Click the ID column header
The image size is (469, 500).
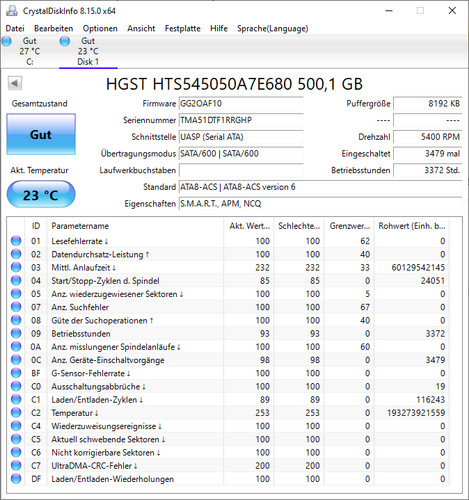[36, 226]
